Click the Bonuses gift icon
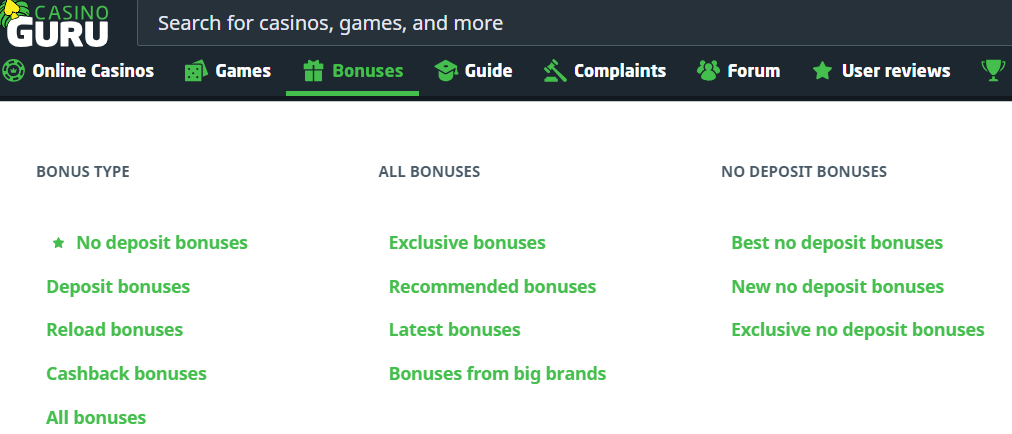The height and width of the screenshot is (434, 1012). click(313, 71)
